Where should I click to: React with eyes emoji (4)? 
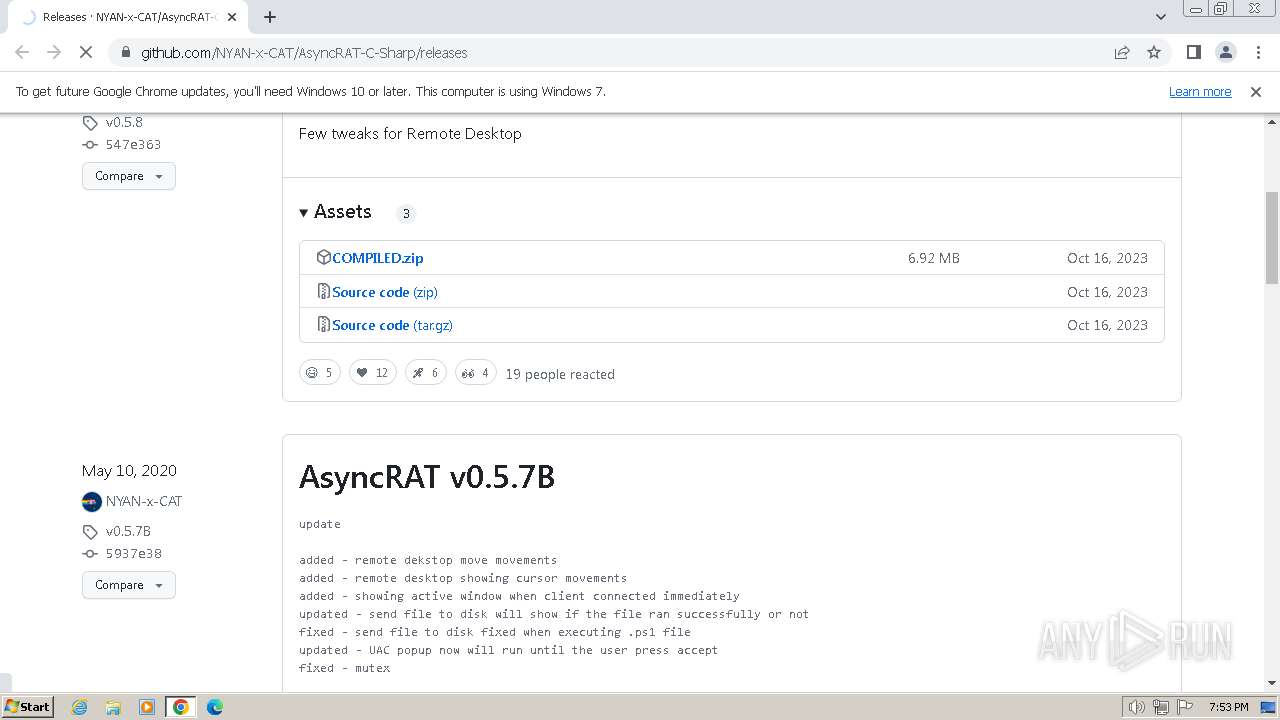pos(476,373)
